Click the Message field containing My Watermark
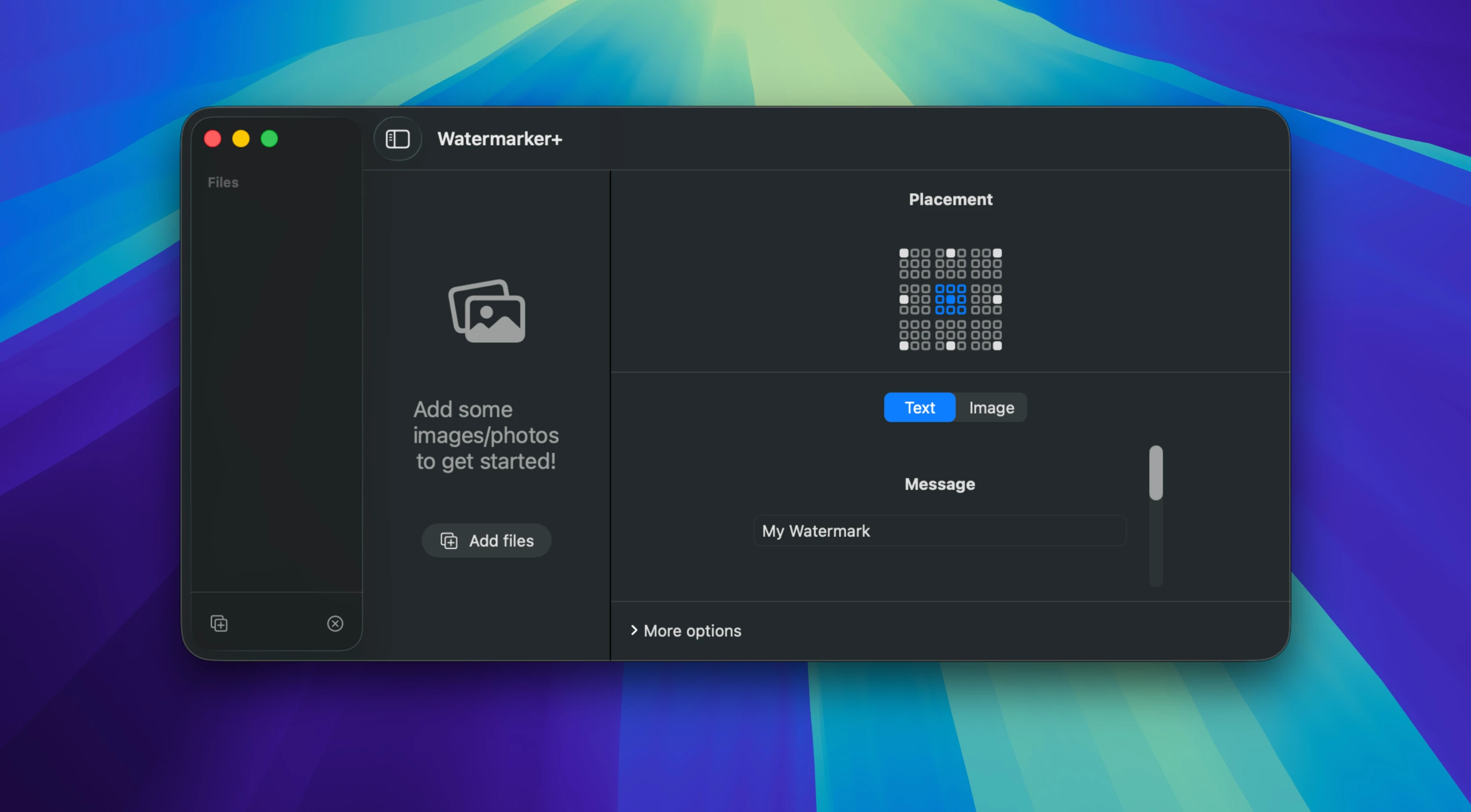 coord(940,531)
